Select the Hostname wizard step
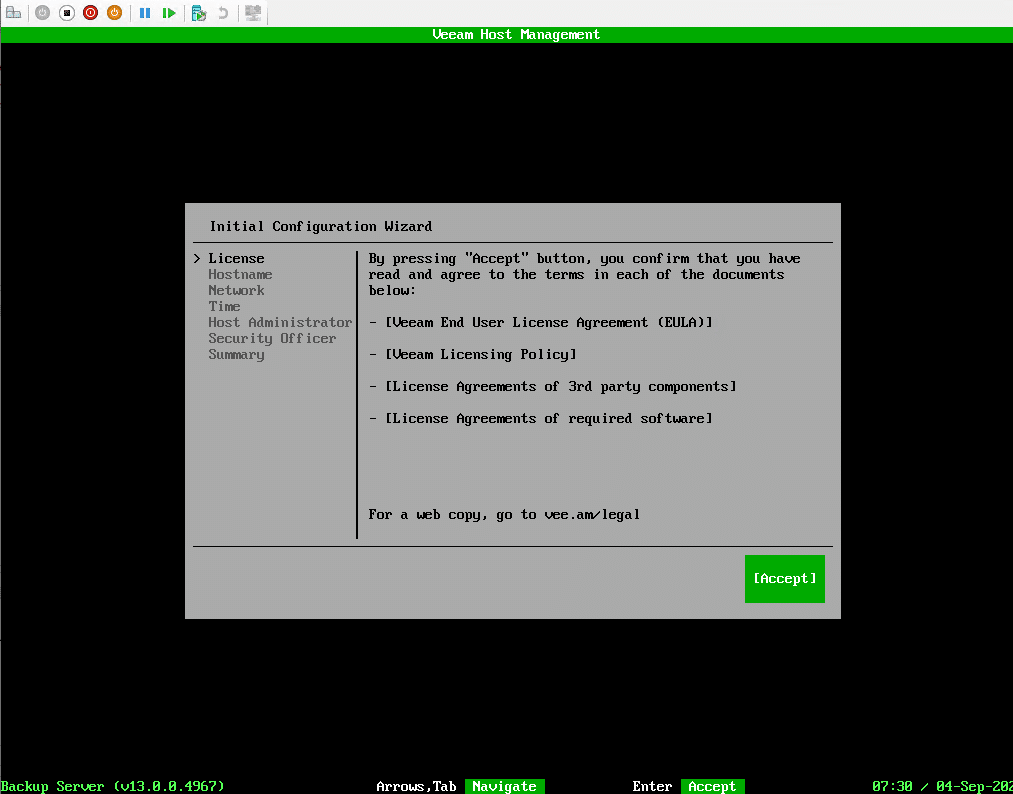Image resolution: width=1013 pixels, height=794 pixels. click(240, 274)
